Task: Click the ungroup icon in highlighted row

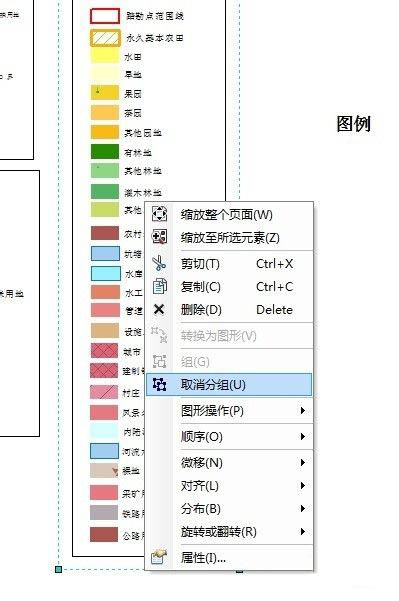Action: point(159,384)
